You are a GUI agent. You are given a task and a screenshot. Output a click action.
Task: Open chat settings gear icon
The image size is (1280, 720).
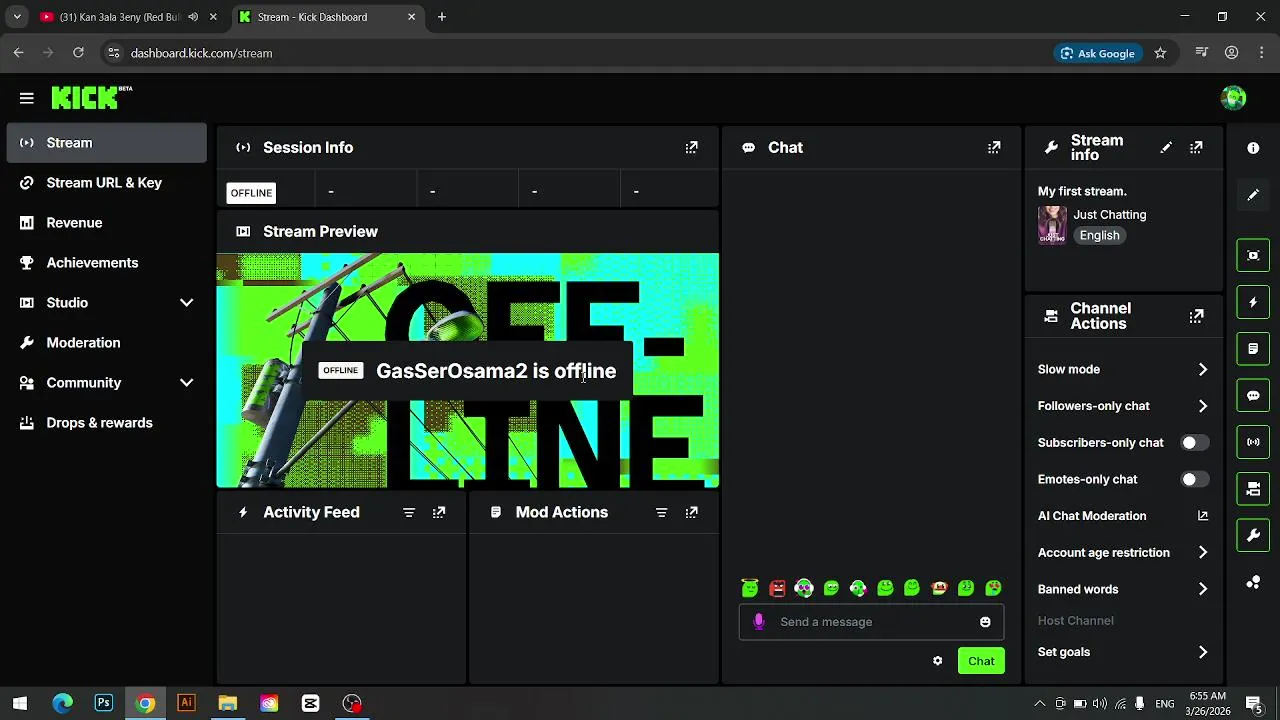coord(937,661)
